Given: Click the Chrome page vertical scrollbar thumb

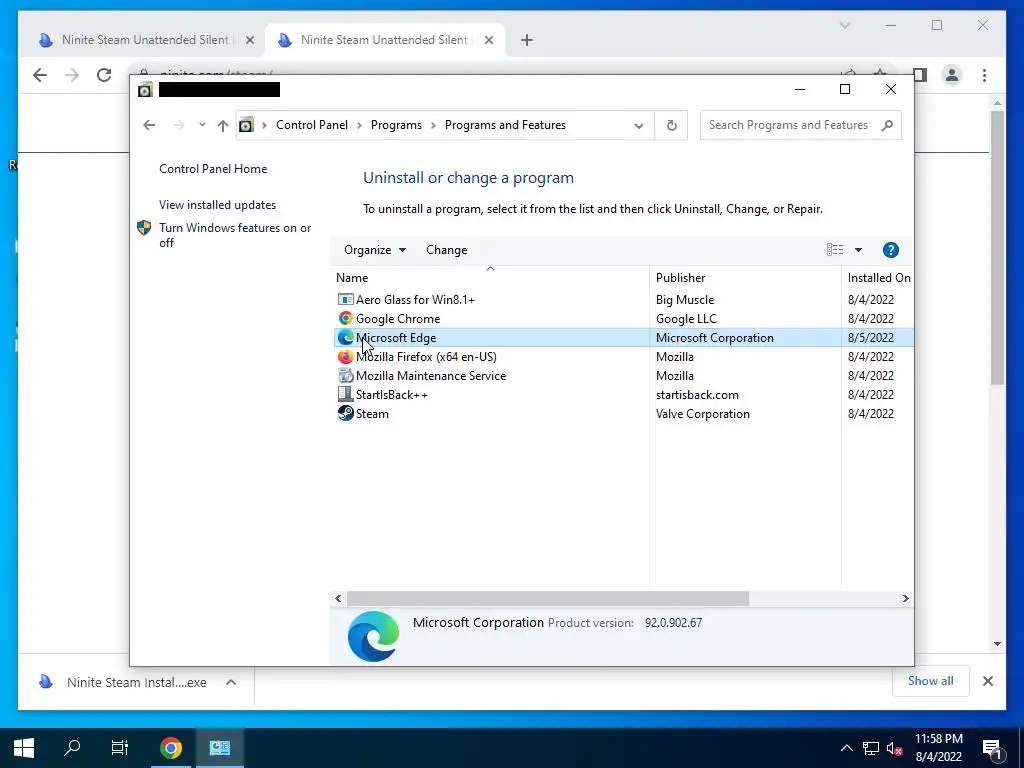Looking at the screenshot, I should (x=997, y=248).
